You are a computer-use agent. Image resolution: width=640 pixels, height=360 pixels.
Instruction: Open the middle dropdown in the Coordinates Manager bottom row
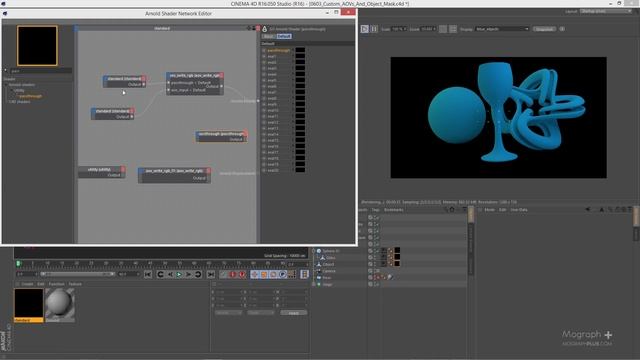tap(260, 313)
